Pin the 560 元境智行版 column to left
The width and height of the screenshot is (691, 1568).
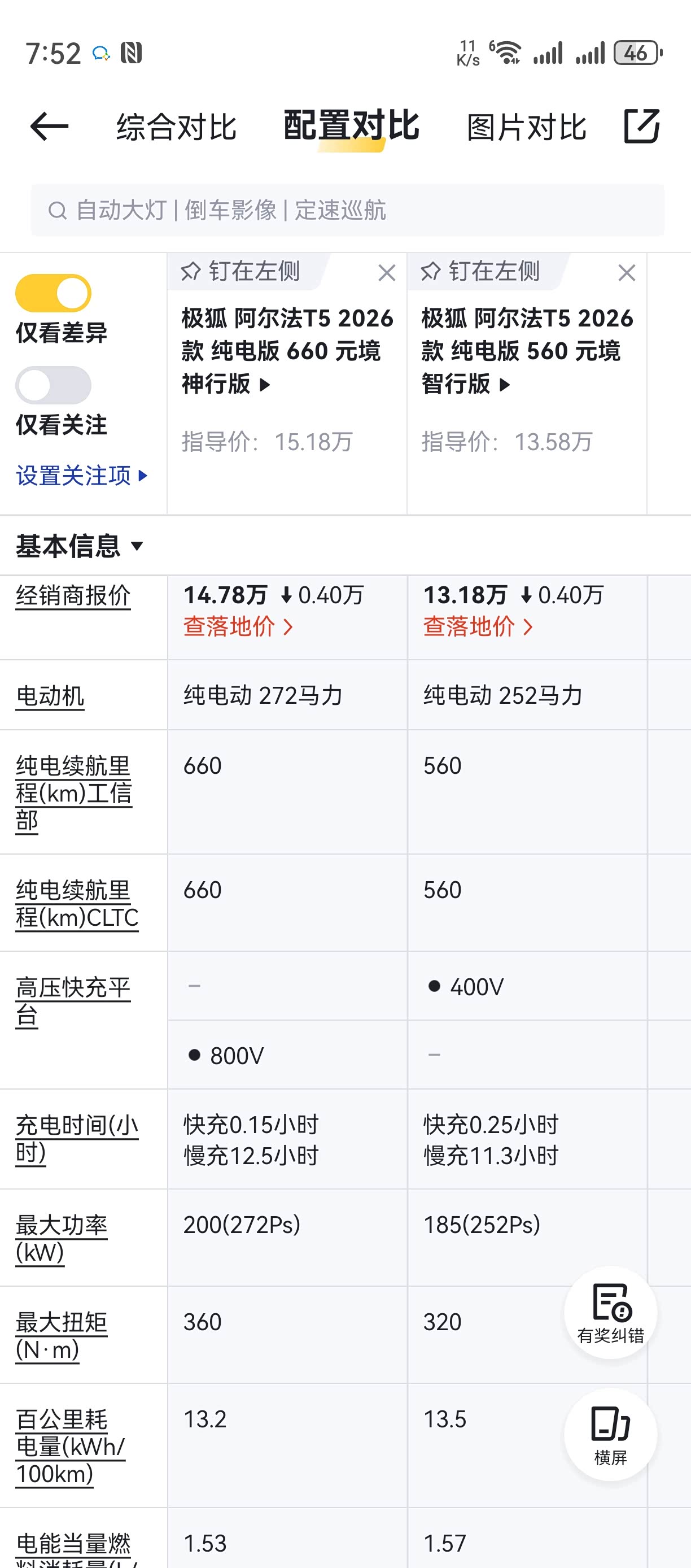[480, 272]
